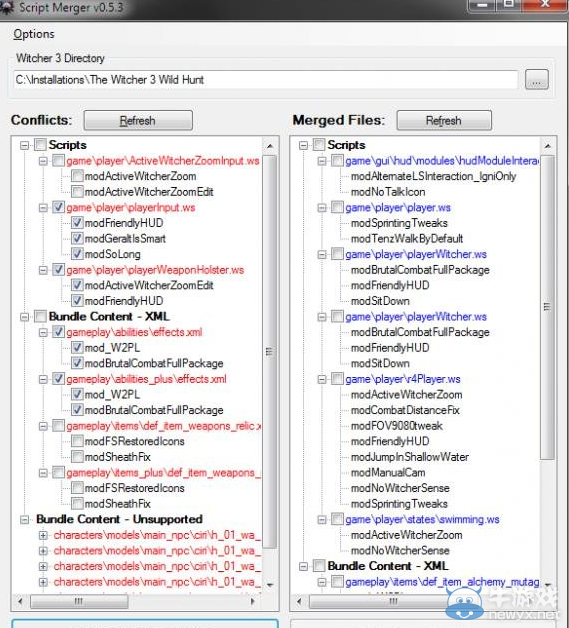Conflicts panel horizontal scroll right arrow

pyautogui.click(x=252, y=601)
